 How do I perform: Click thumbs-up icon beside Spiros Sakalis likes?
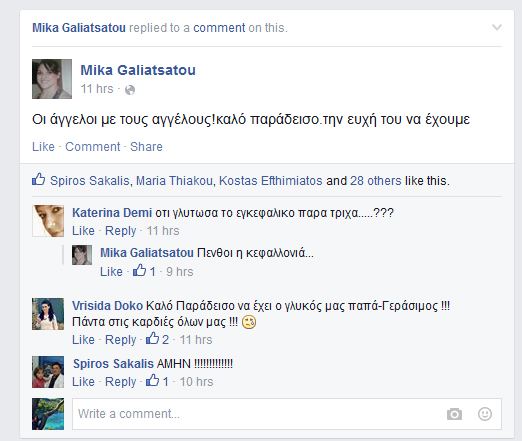(x=39, y=179)
